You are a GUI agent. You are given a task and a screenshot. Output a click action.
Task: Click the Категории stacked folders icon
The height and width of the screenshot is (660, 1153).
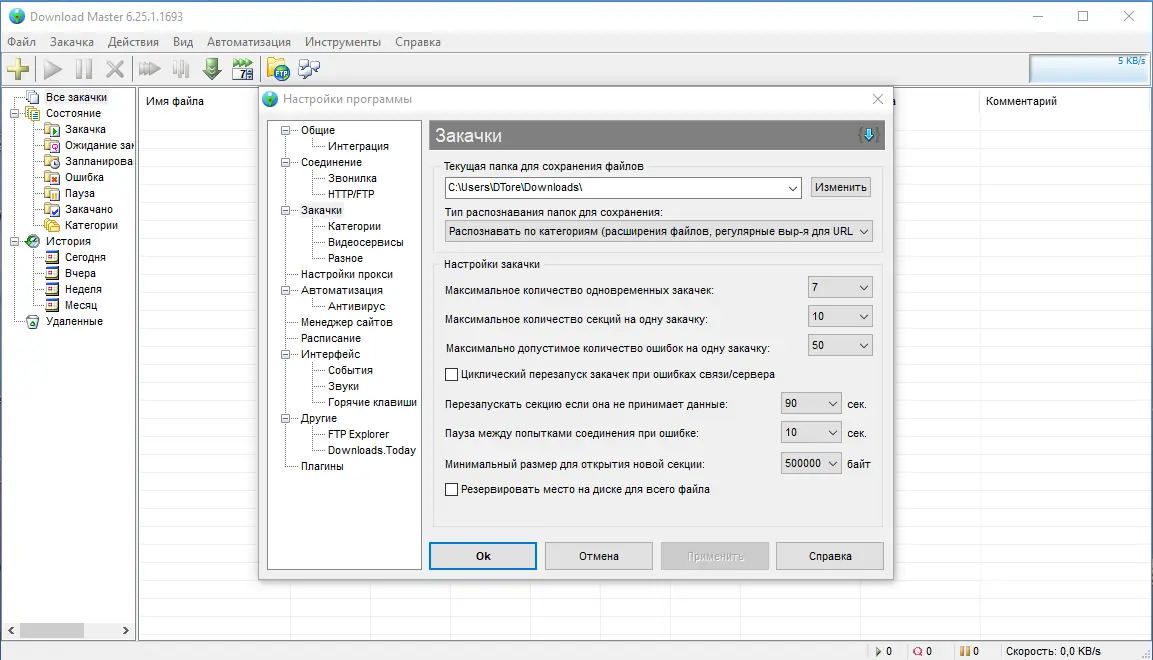[x=51, y=225]
